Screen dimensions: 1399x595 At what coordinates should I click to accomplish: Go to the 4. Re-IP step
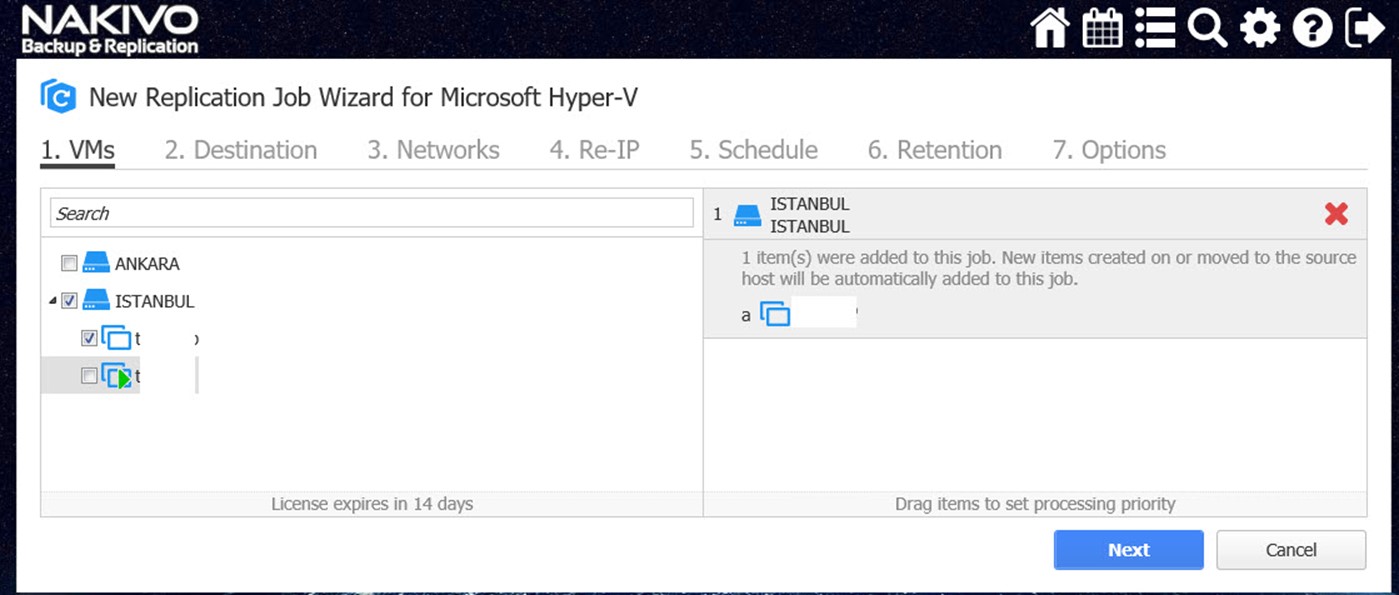[x=595, y=150]
